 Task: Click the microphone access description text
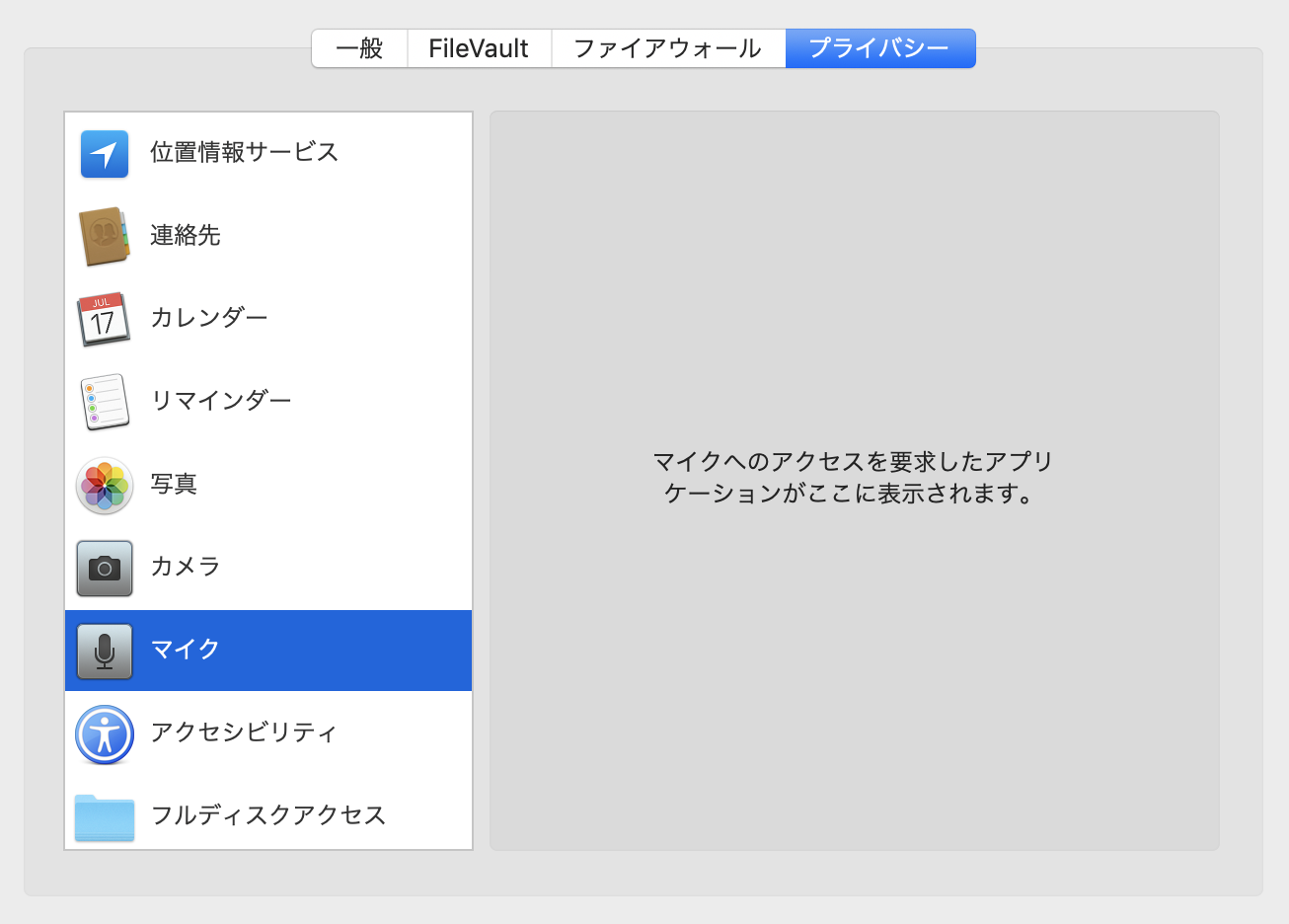(854, 478)
